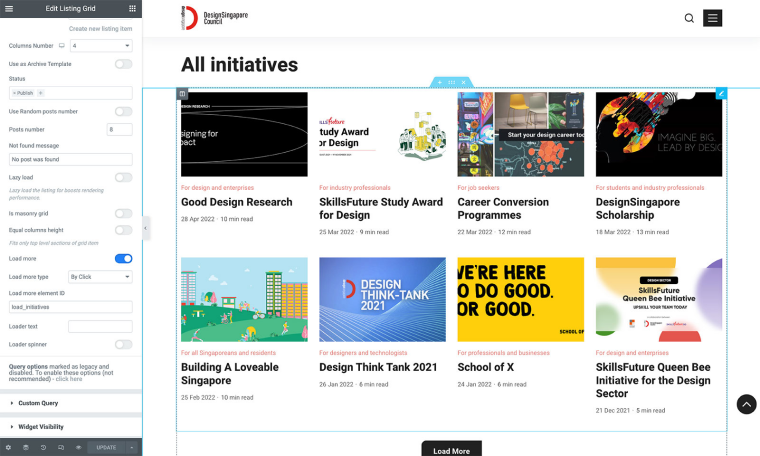
Task: Open the Good Design Research title link
Action: pyautogui.click(x=237, y=202)
